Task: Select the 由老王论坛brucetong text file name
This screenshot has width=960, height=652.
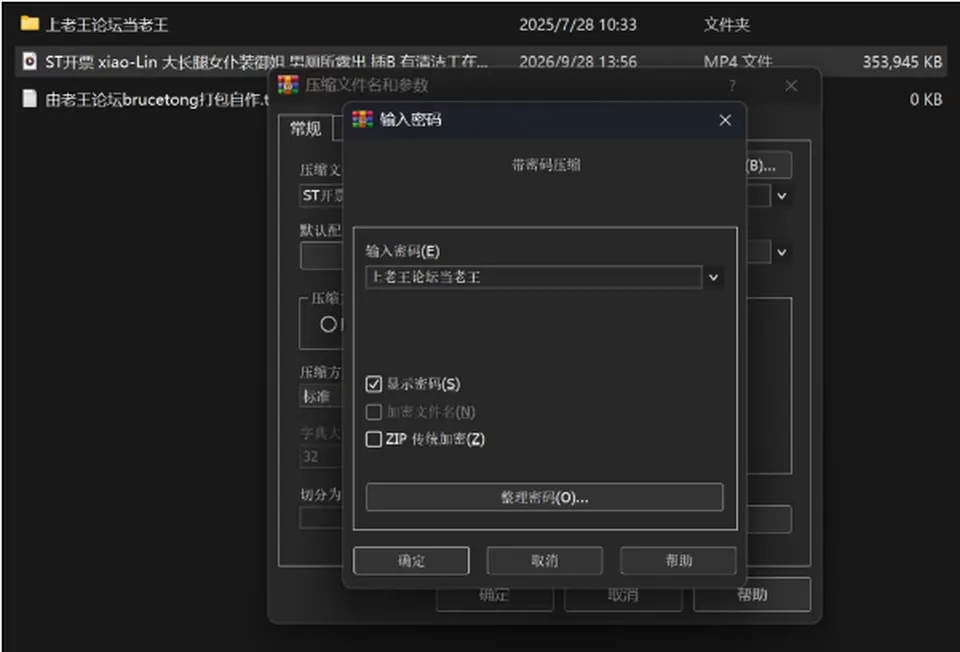Action: (x=157, y=99)
